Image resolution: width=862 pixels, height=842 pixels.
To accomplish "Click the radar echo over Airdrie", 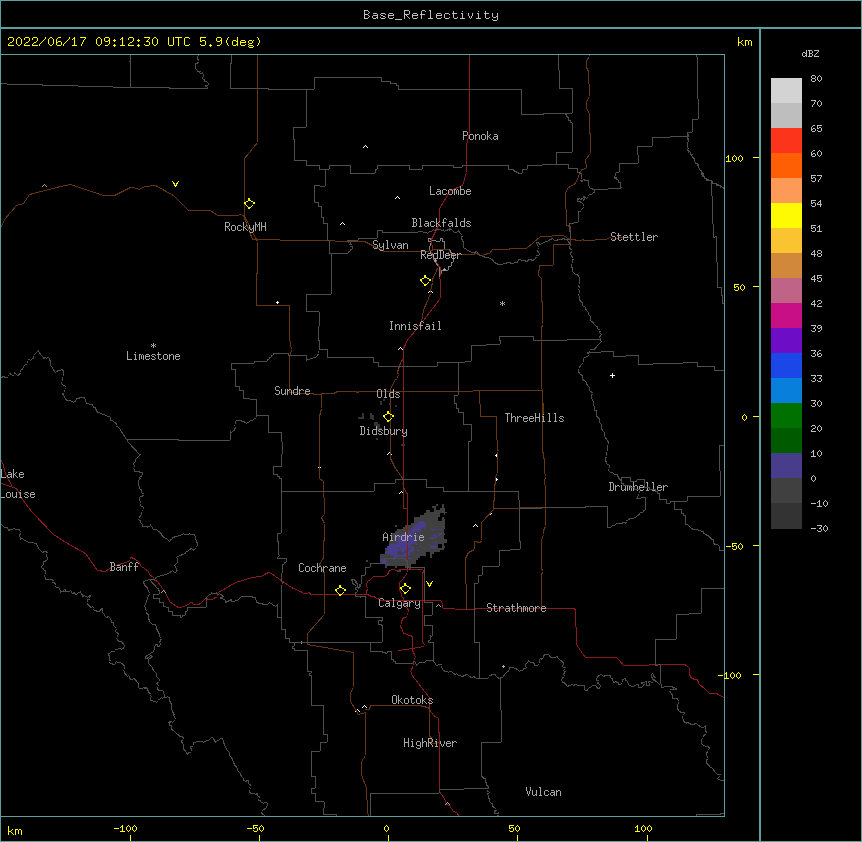I will pyautogui.click(x=413, y=538).
